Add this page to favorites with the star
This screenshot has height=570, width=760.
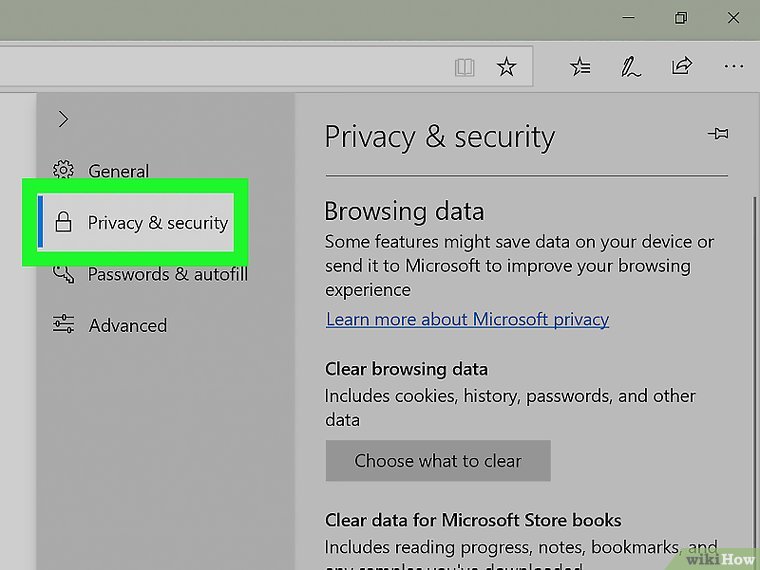pyautogui.click(x=507, y=67)
